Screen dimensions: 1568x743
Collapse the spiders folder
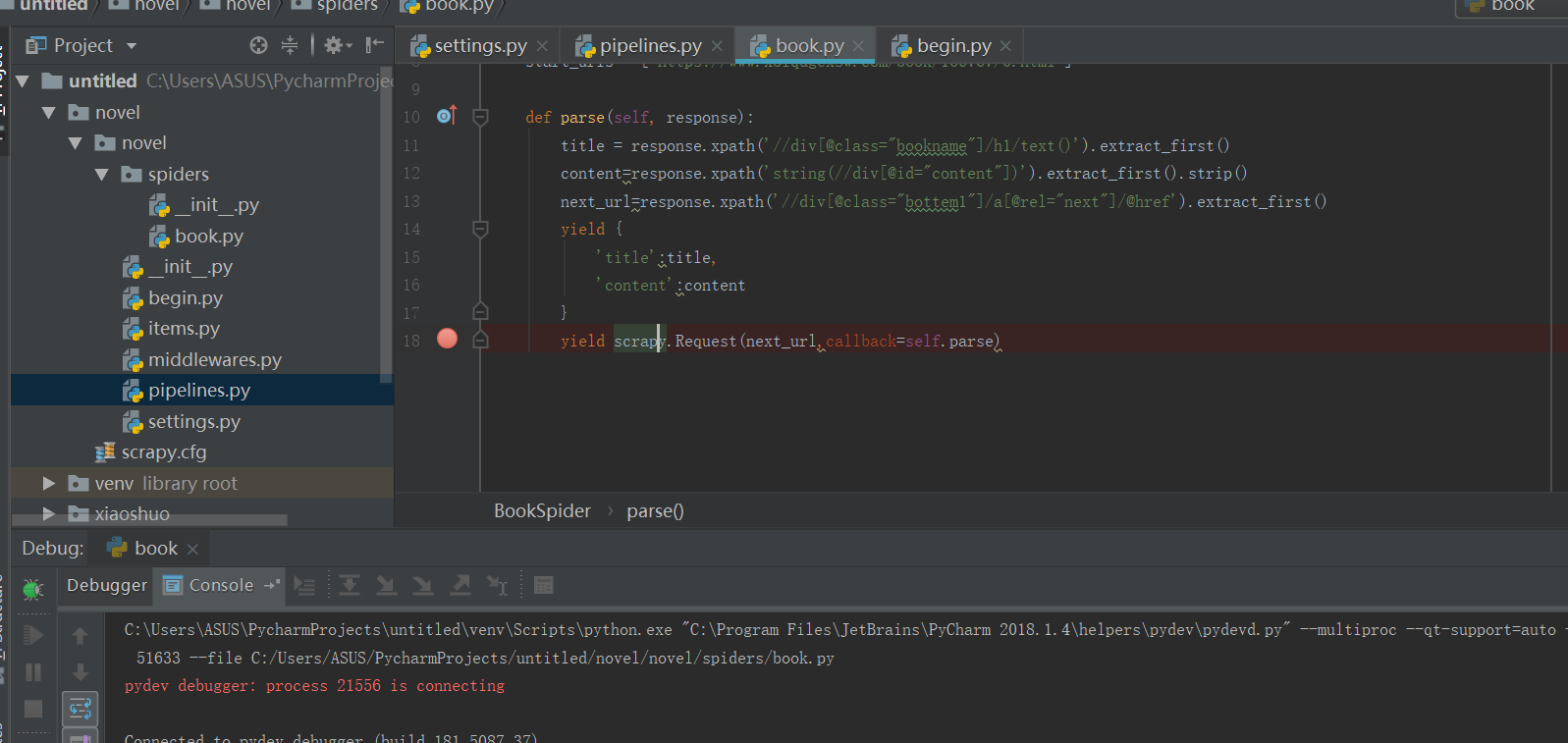click(x=102, y=175)
